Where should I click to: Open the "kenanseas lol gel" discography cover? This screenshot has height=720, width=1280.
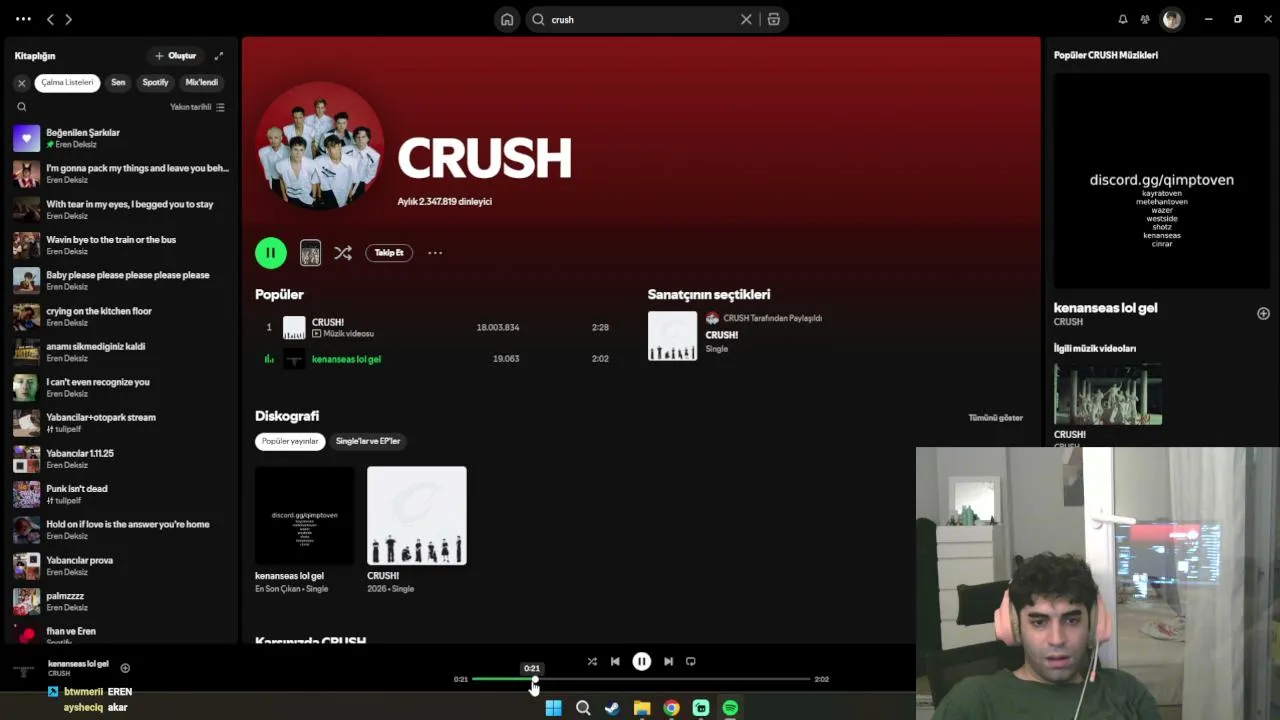coord(305,516)
